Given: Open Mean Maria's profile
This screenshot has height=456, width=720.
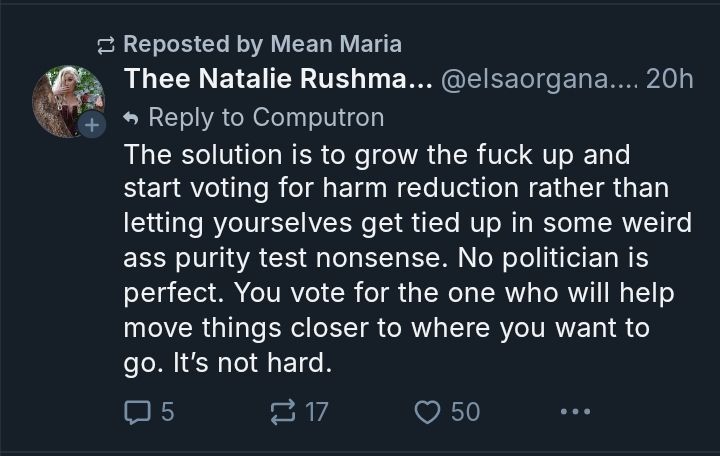Looking at the screenshot, I should pyautogui.click(x=336, y=44).
